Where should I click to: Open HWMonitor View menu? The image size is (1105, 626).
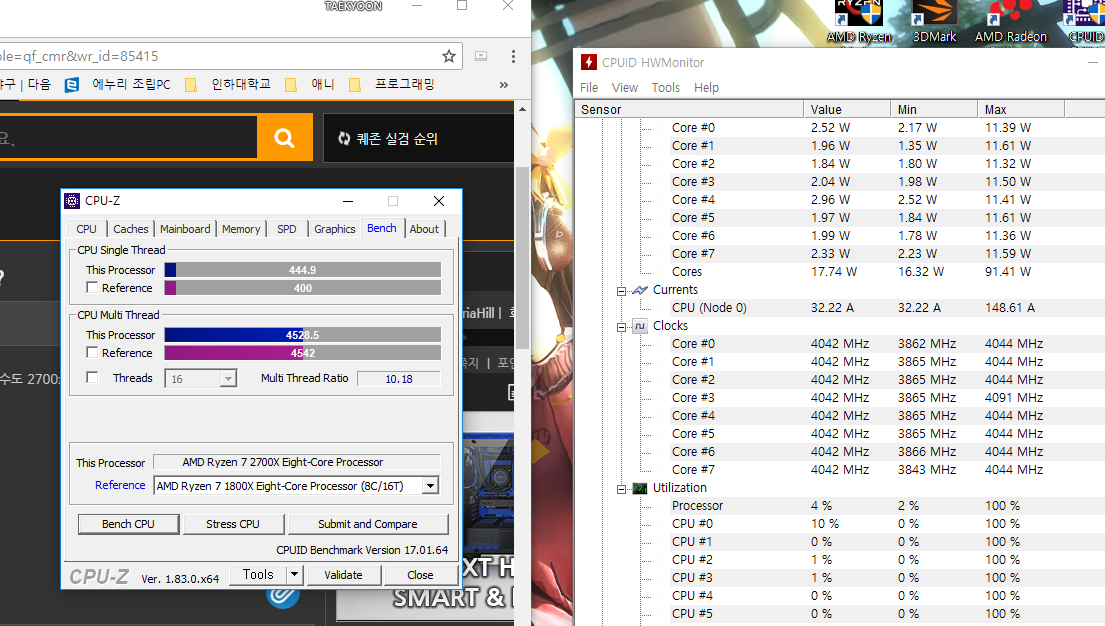[x=624, y=87]
